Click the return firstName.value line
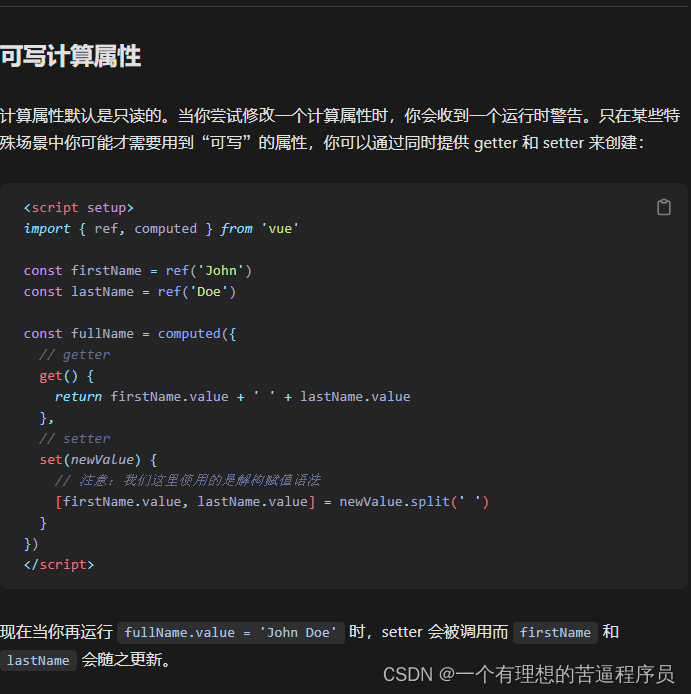The height and width of the screenshot is (694, 691). coord(232,397)
